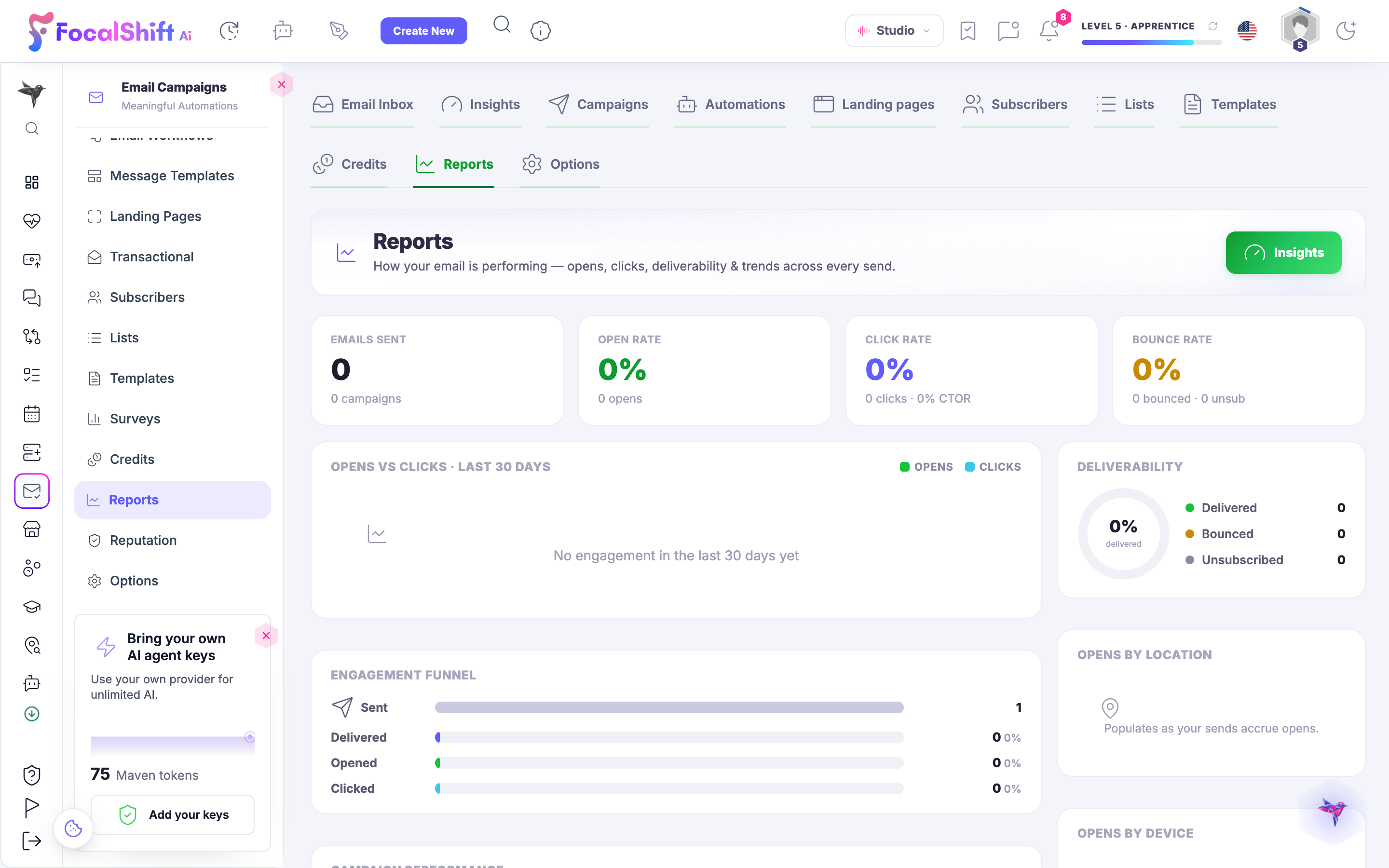Toggle the CLICKS legend item
The height and width of the screenshot is (868, 1389).
point(993,467)
